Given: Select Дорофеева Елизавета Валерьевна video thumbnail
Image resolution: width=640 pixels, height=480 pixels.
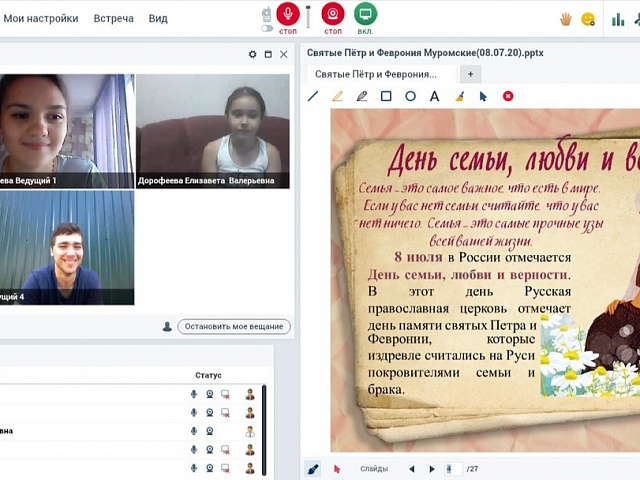Looking at the screenshot, I should click(x=213, y=131).
